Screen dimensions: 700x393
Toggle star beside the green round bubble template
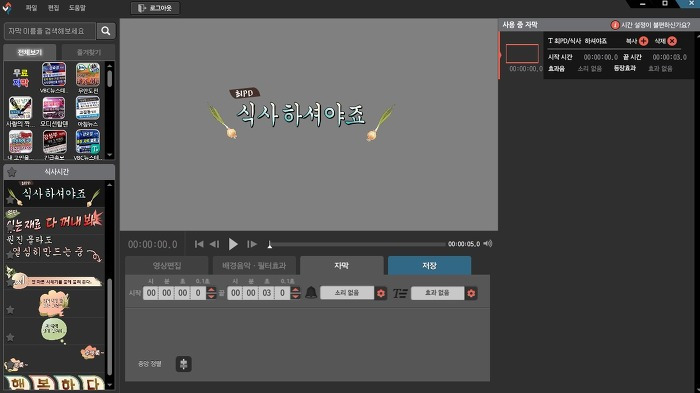pyautogui.click(x=10, y=337)
